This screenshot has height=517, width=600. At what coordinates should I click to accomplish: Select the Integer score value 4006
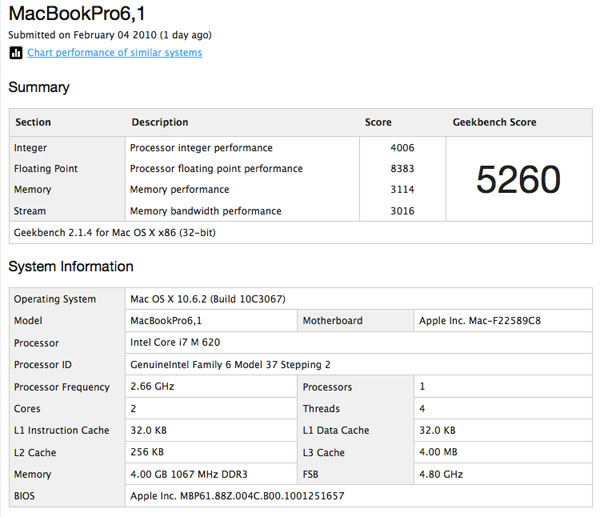402,148
